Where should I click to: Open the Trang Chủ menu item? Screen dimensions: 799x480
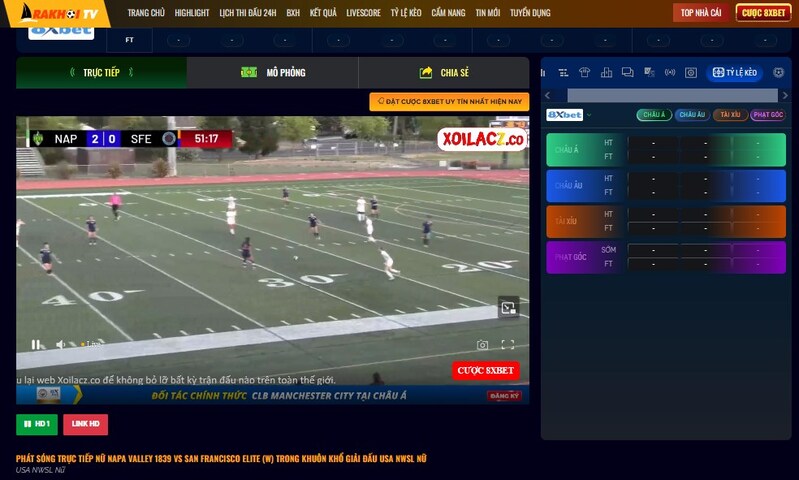tap(146, 13)
